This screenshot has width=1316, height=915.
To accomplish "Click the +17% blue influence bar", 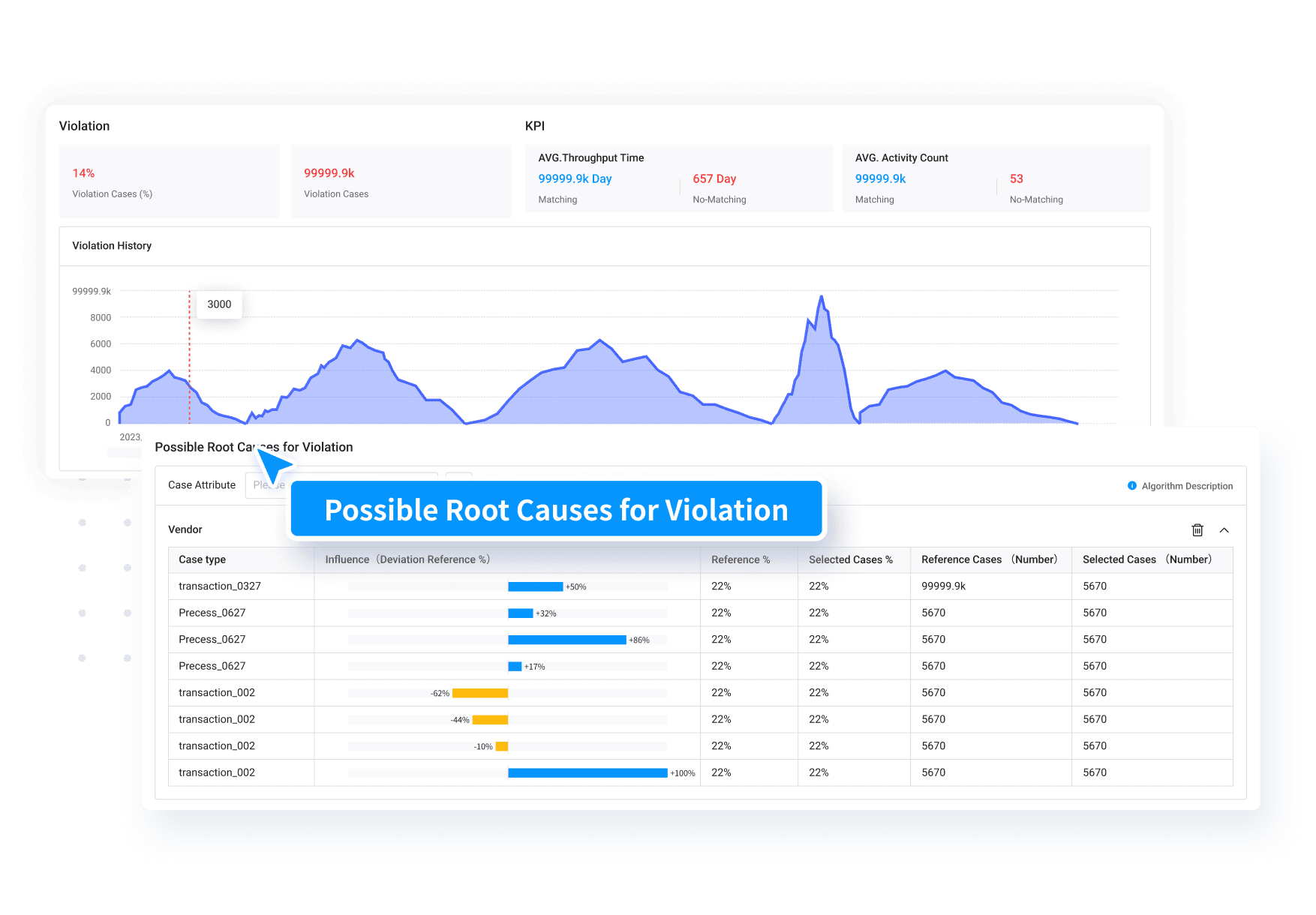I will (x=515, y=667).
